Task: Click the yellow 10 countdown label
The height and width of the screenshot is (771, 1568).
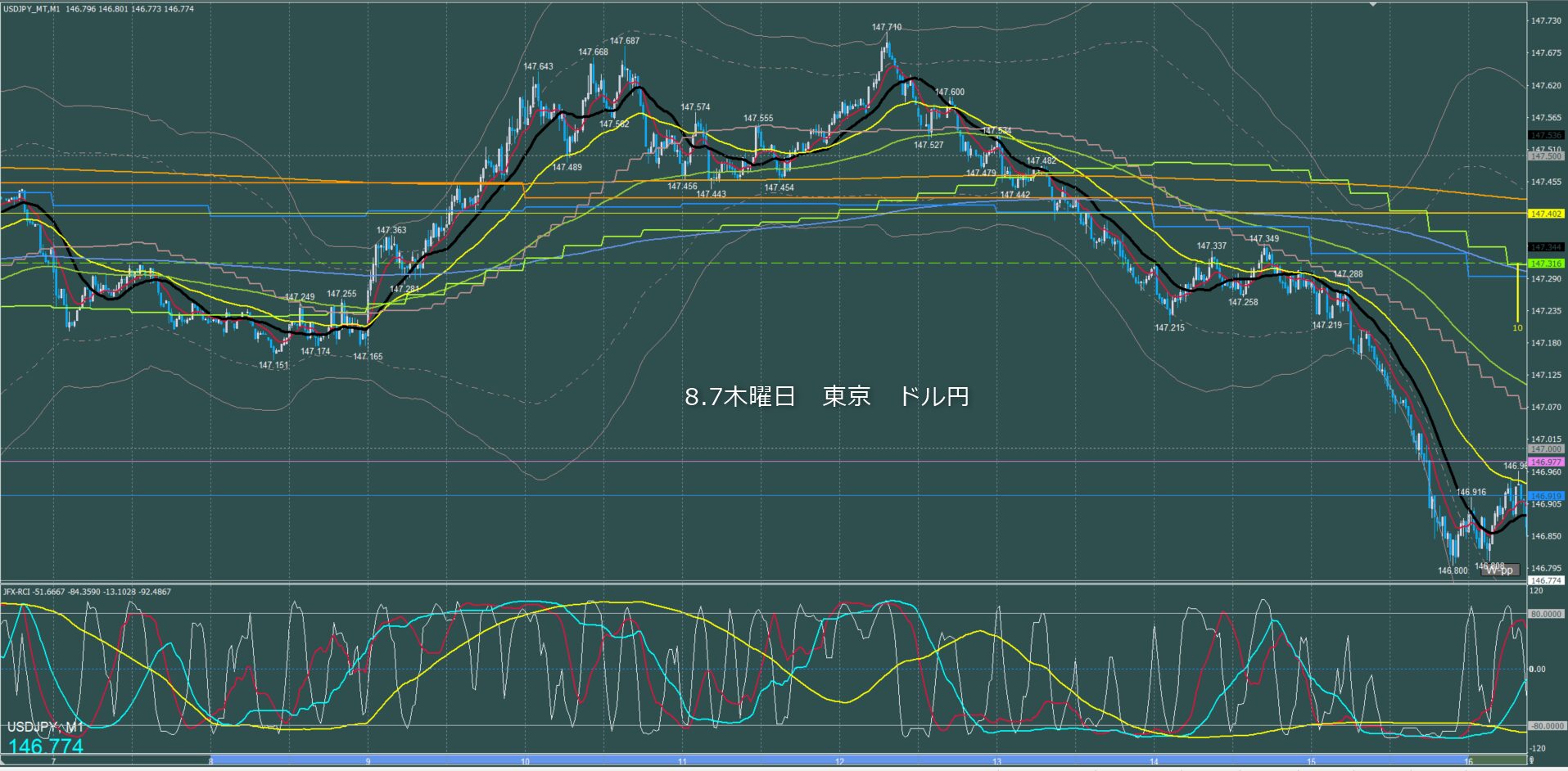Action: coord(1517,328)
